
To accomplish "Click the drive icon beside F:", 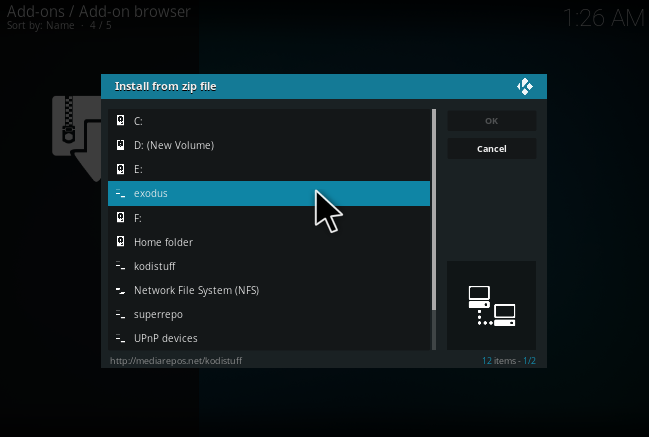I will point(120,217).
